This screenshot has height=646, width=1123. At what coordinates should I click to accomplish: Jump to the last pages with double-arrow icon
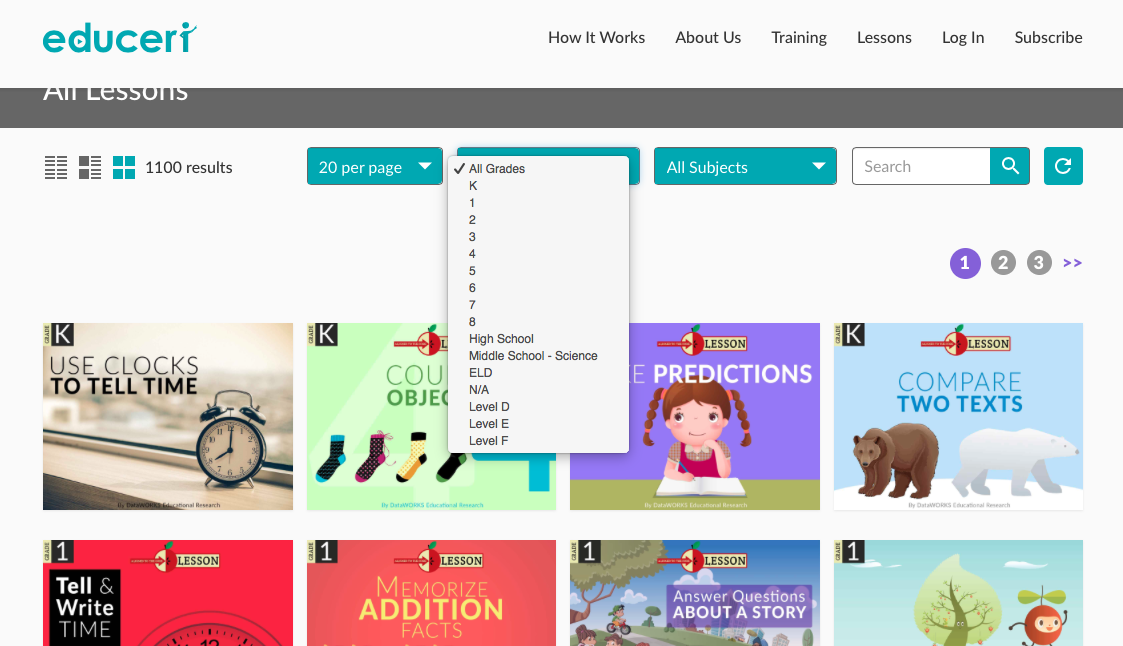tap(1072, 262)
